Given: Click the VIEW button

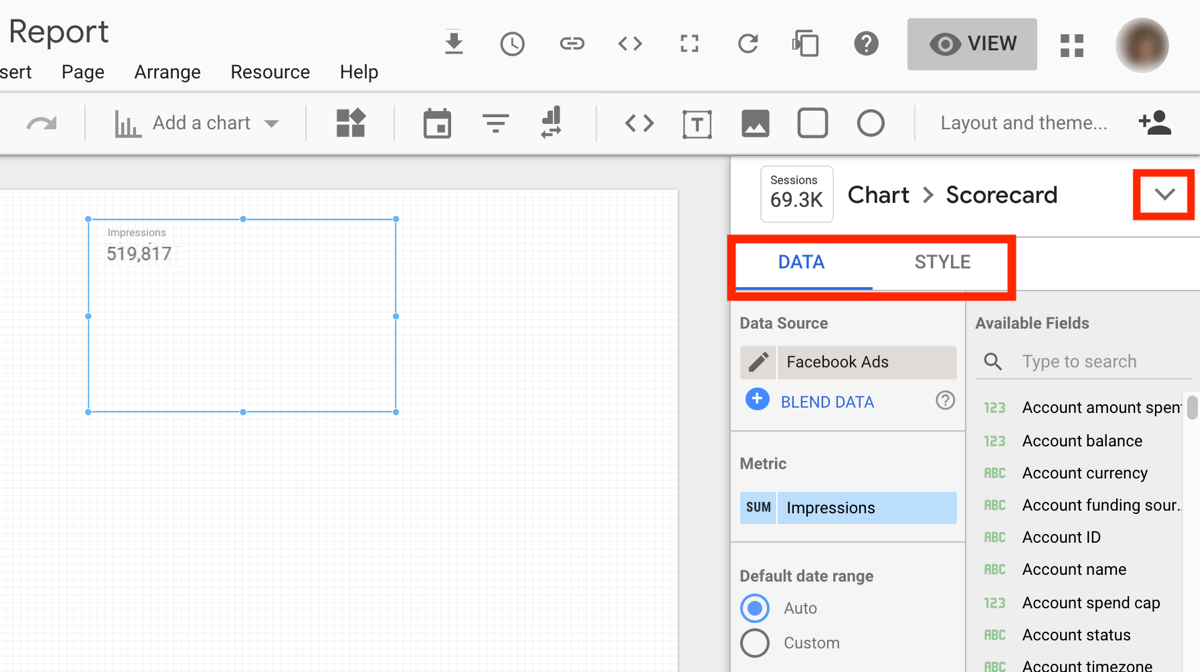Looking at the screenshot, I should pos(972,44).
